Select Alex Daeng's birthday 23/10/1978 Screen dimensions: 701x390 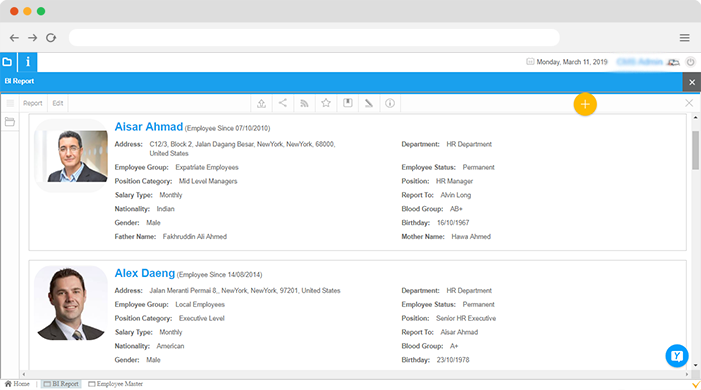click(453, 360)
